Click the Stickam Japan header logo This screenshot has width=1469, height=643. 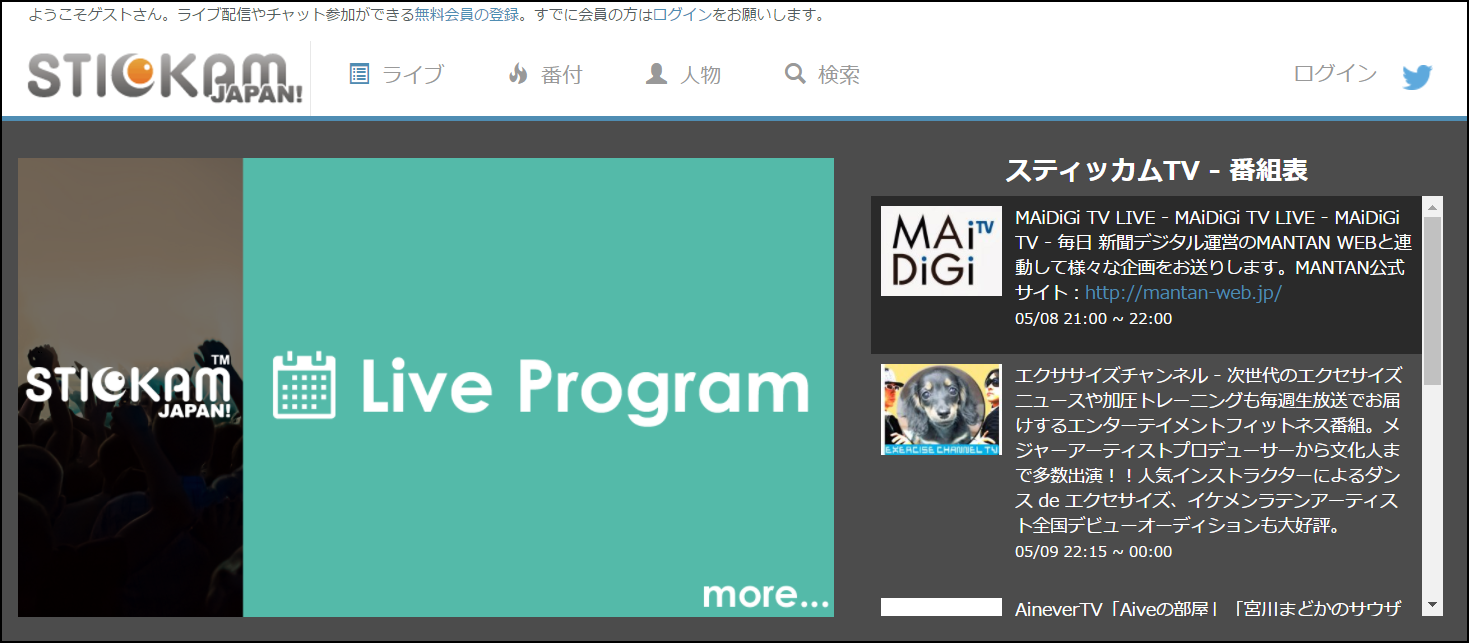[165, 77]
